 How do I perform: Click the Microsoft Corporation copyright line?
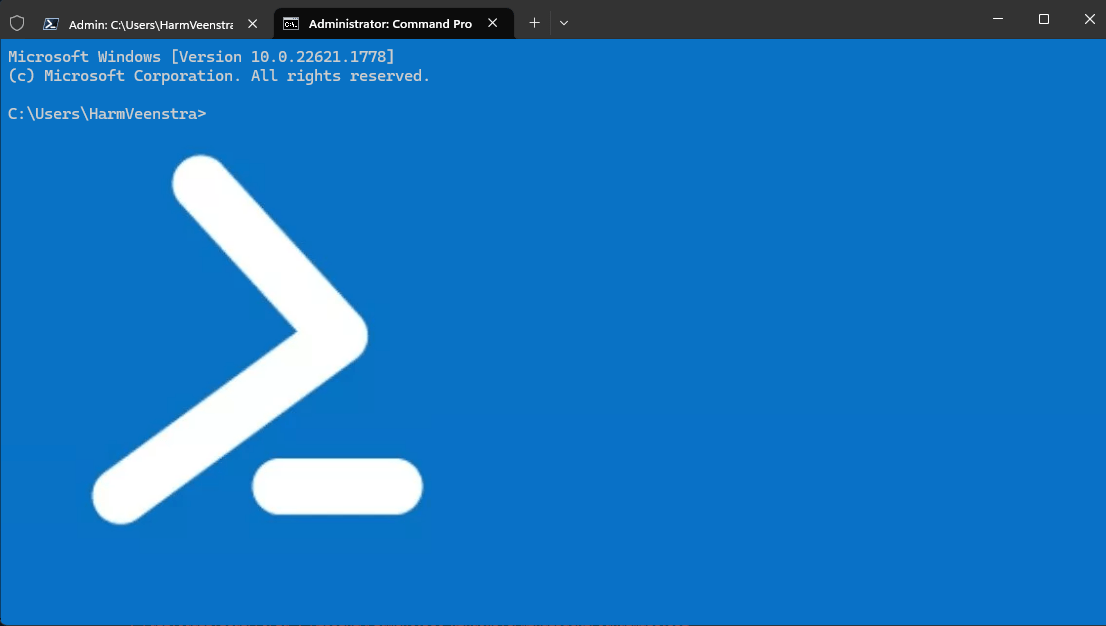pyautogui.click(x=218, y=75)
